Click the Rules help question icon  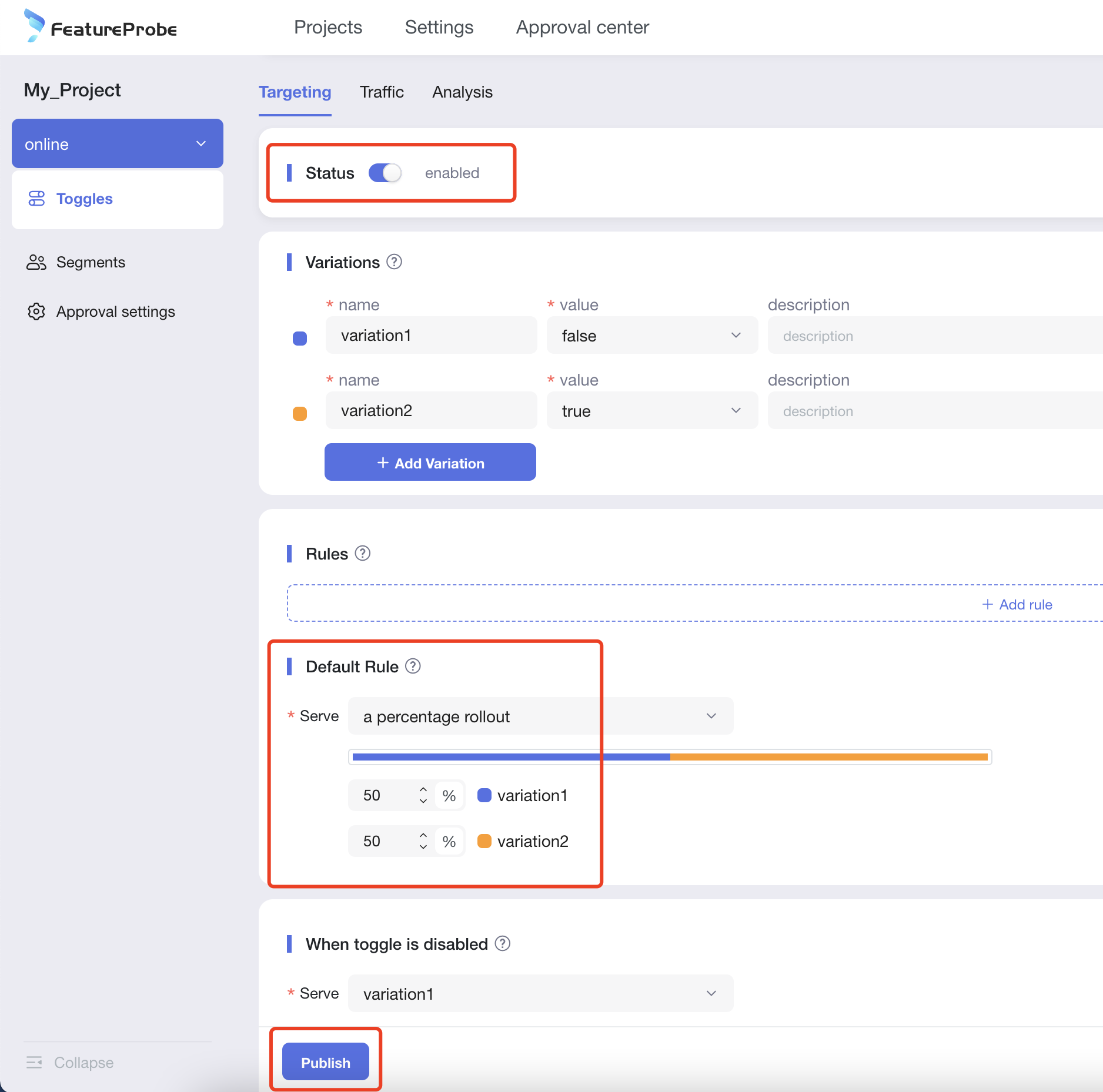click(x=363, y=554)
